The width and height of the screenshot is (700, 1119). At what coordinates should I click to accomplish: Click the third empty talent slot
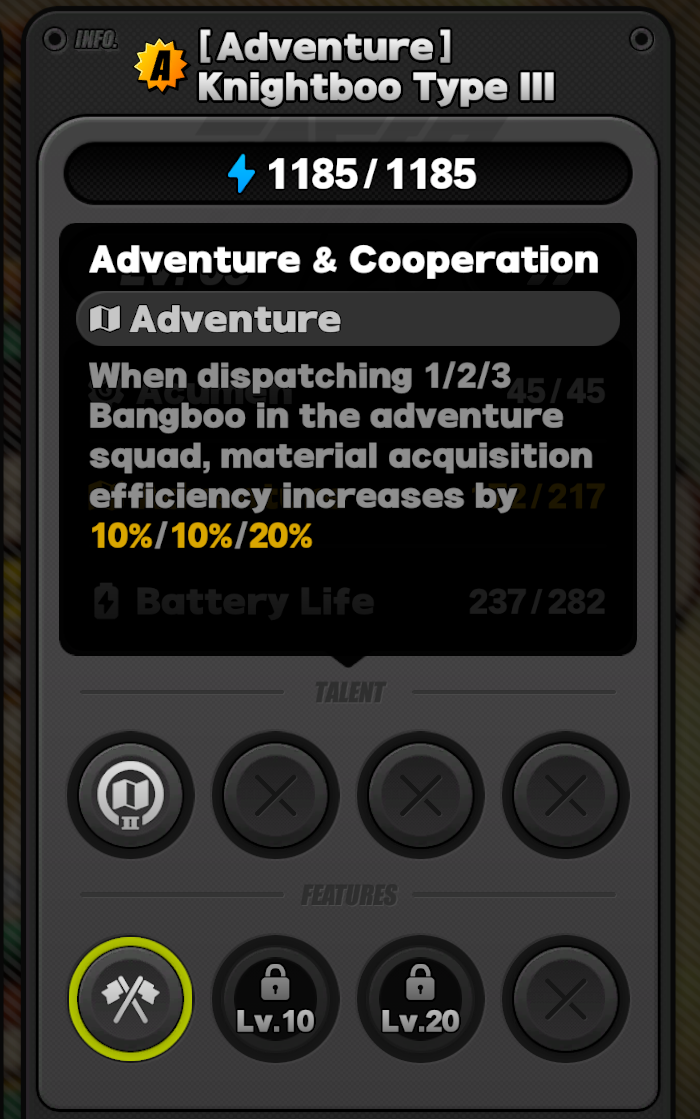click(x=420, y=794)
